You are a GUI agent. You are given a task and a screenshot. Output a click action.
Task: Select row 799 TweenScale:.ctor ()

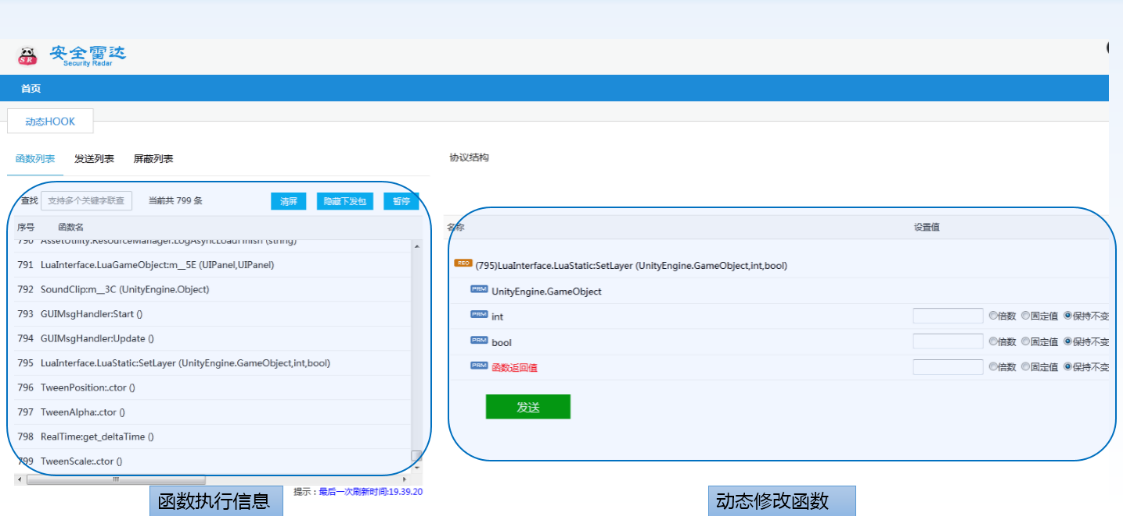213,461
